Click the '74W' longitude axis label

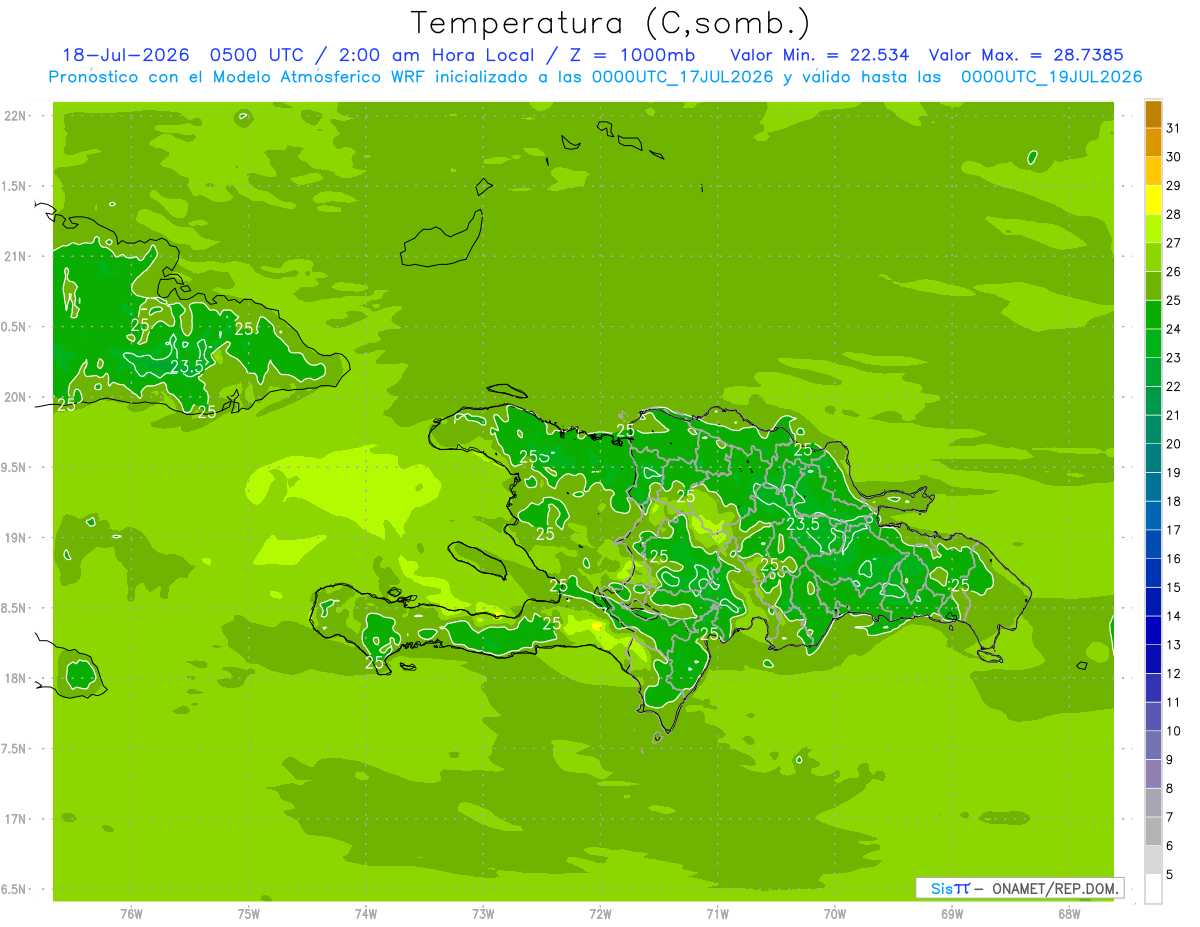coord(365,914)
